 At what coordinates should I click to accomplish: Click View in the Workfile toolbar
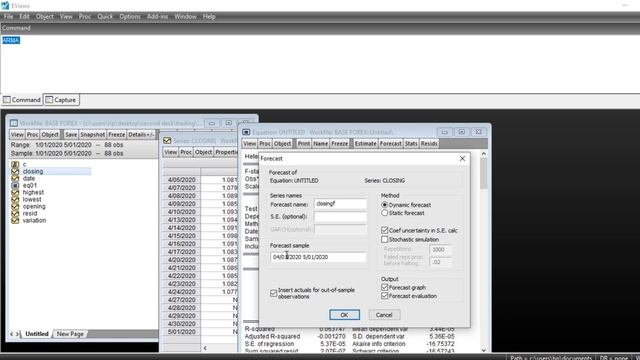pos(17,135)
